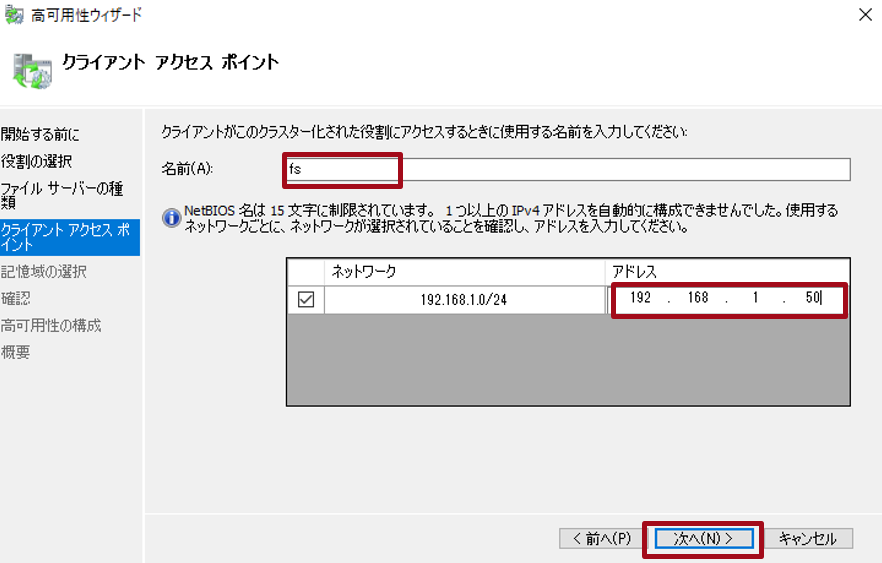Viewport: 882px width, 563px height.
Task: Click the アドレス column header
Action: 727,272
